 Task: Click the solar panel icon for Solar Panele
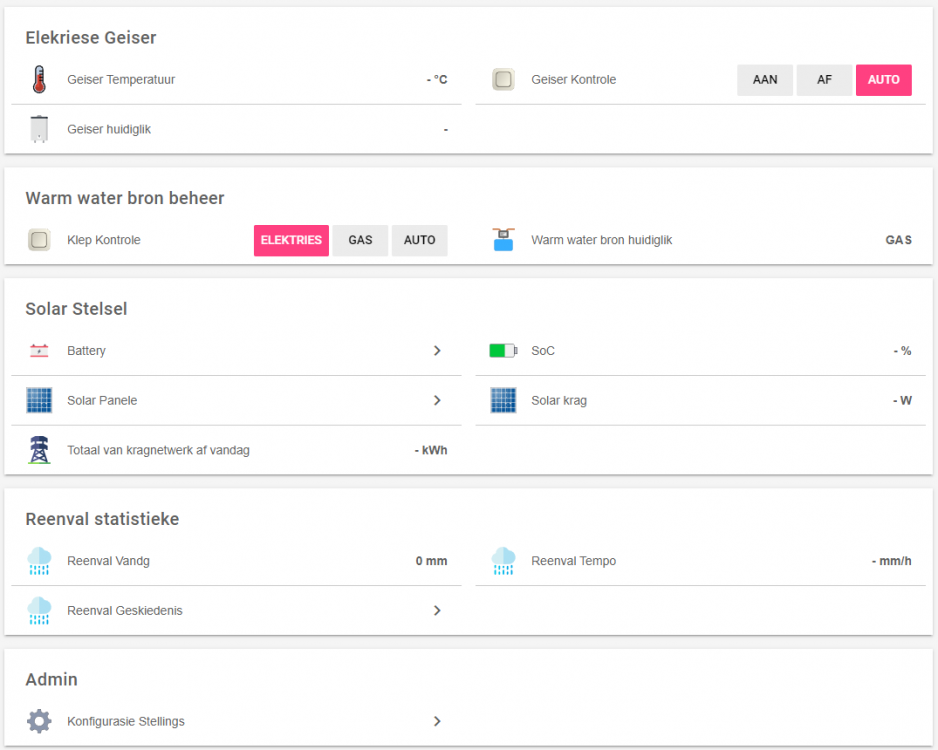(x=39, y=400)
